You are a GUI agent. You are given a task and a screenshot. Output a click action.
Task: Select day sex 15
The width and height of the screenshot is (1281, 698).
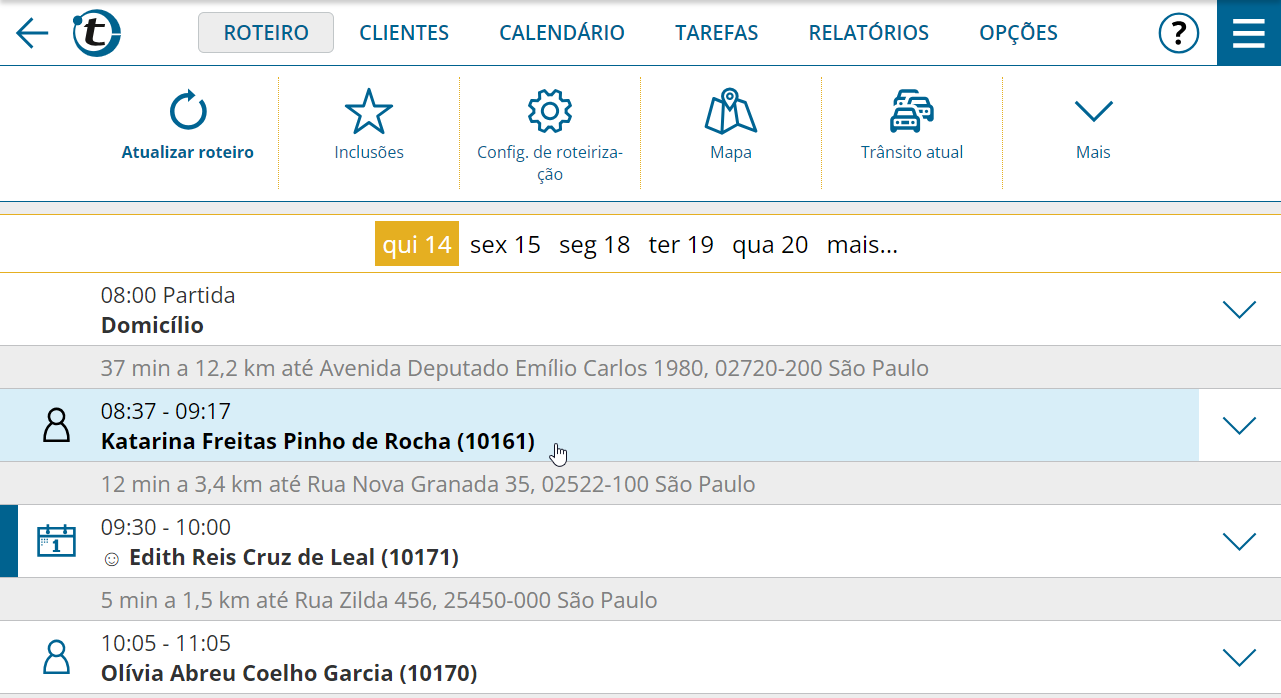tap(505, 244)
